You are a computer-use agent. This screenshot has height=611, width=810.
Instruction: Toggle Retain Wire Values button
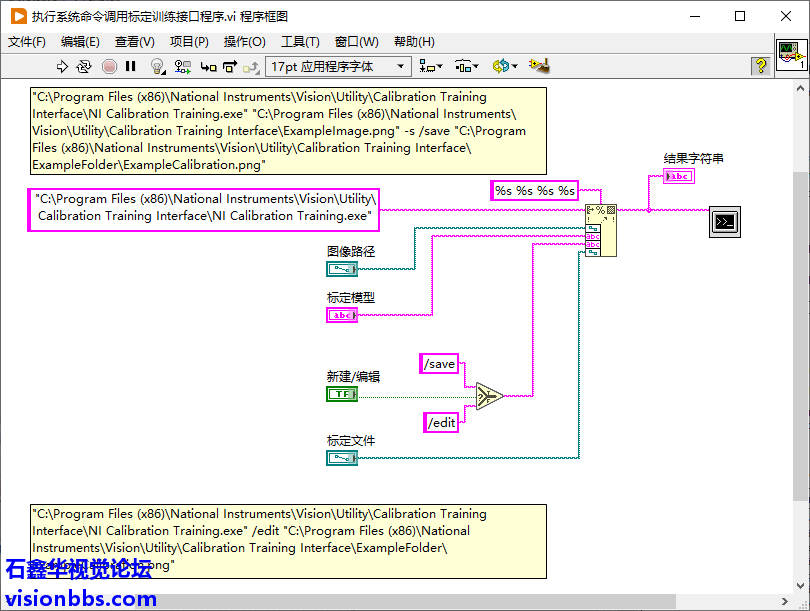click(x=182, y=66)
